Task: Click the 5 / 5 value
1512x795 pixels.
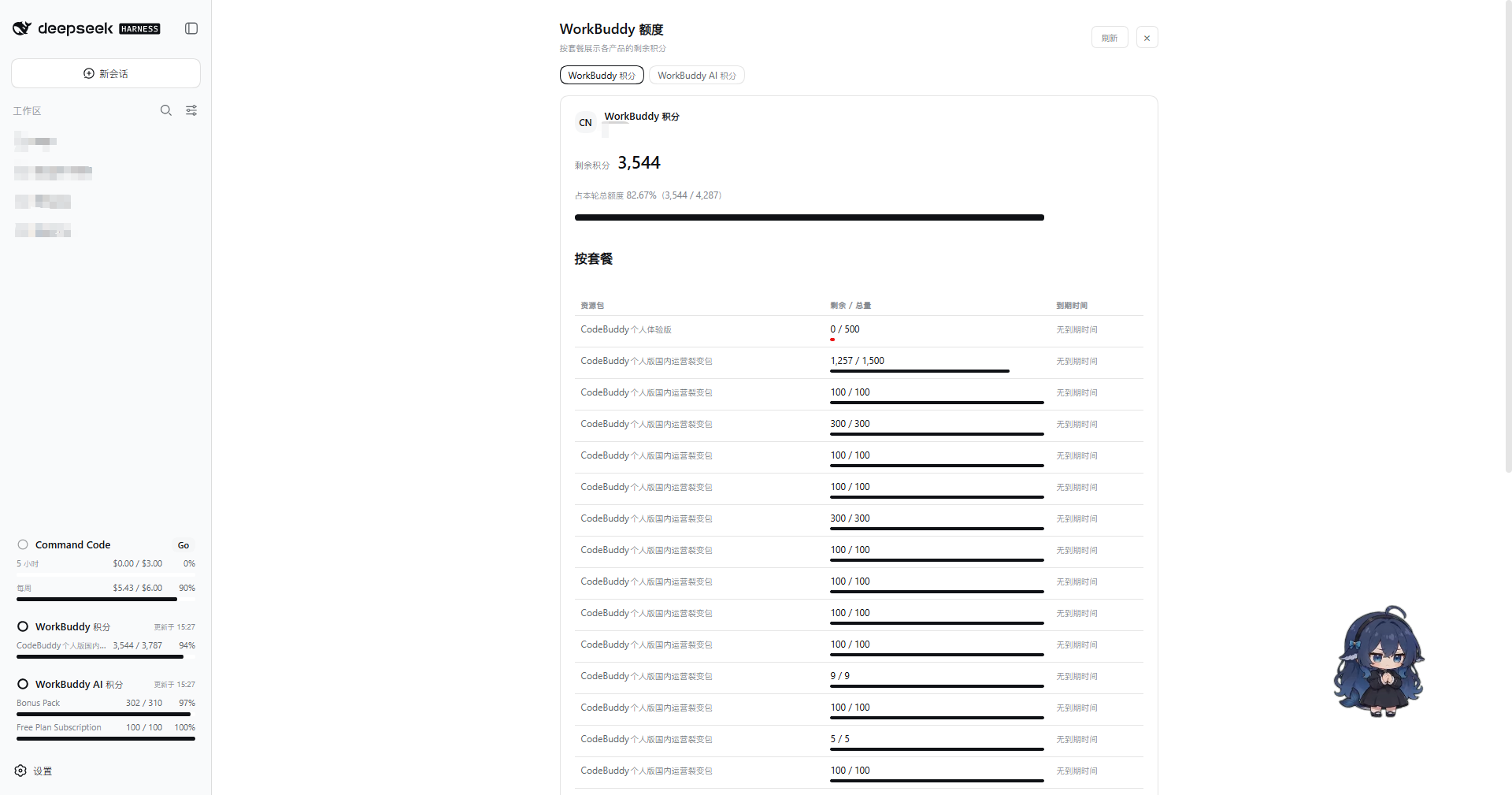Action: click(840, 739)
